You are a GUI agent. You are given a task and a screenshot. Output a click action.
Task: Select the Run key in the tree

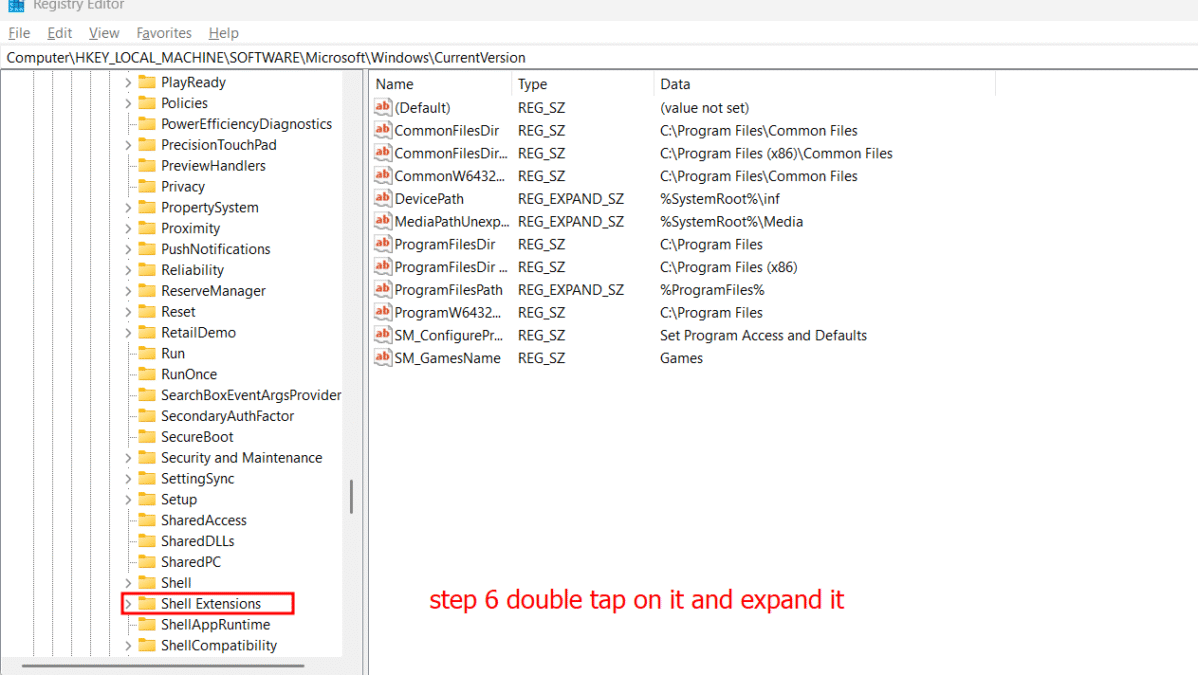click(173, 353)
